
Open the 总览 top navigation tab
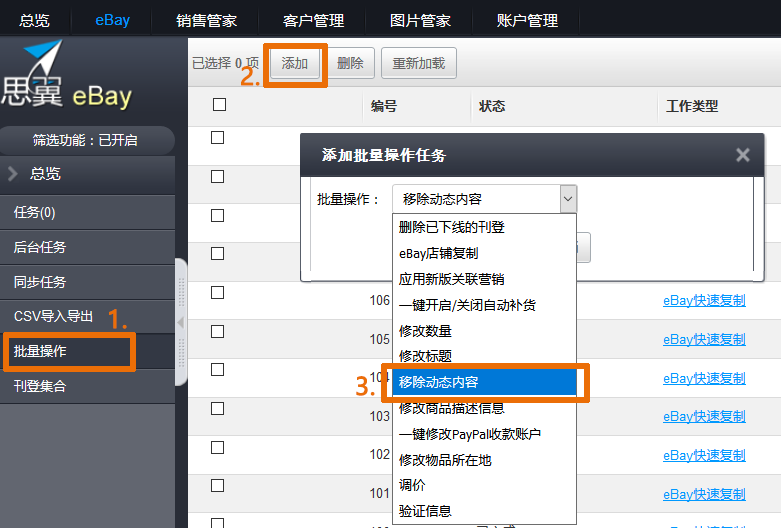click(34, 20)
